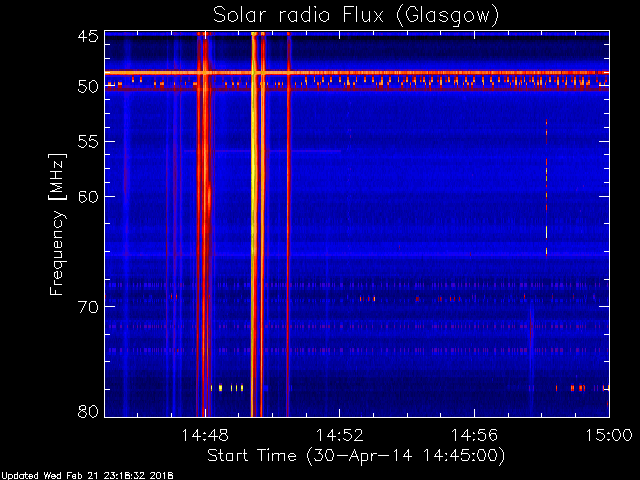Click the 80 frequency tick label
Screen dimensions: 640x480
point(88,411)
